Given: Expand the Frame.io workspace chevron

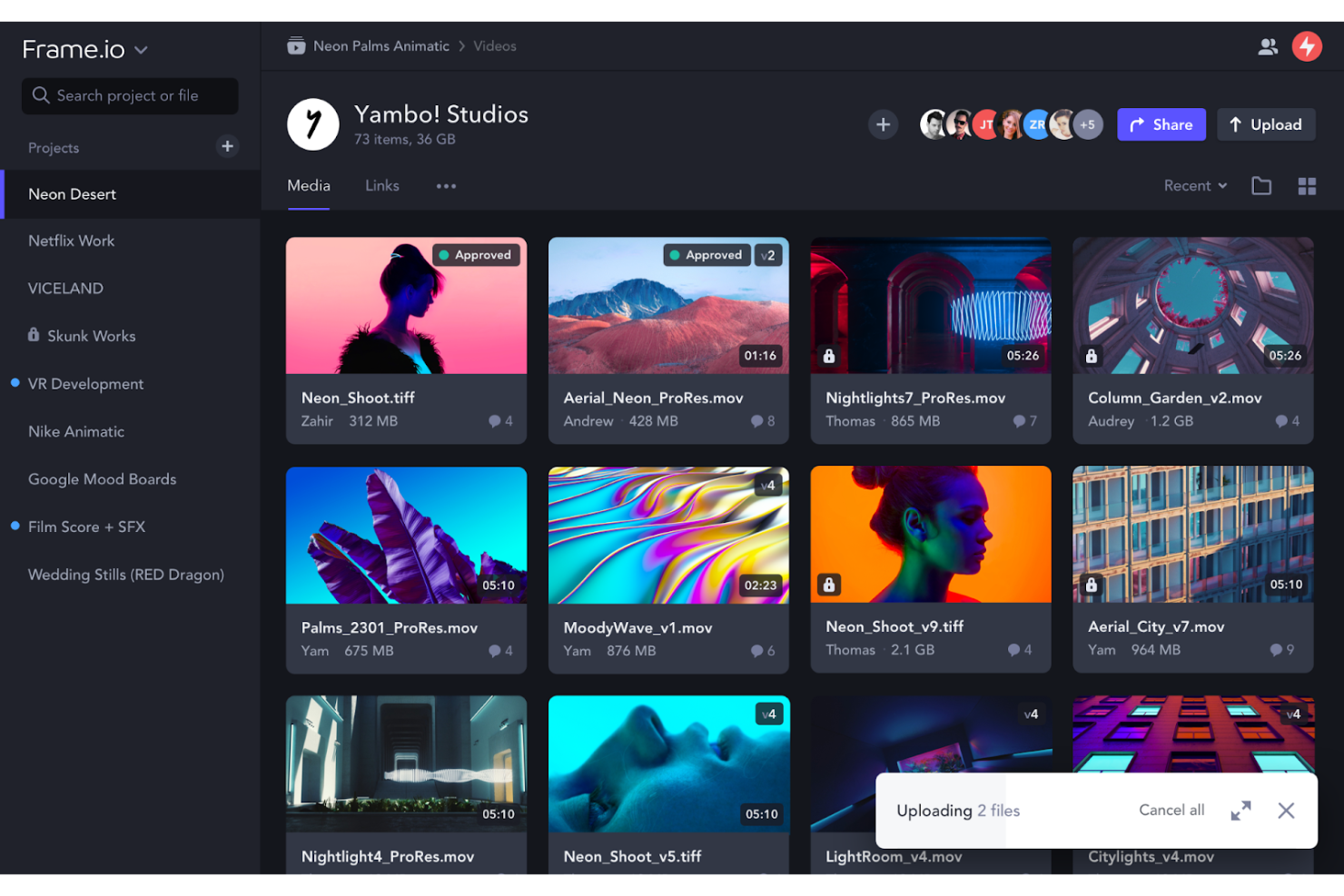Looking at the screenshot, I should [141, 50].
